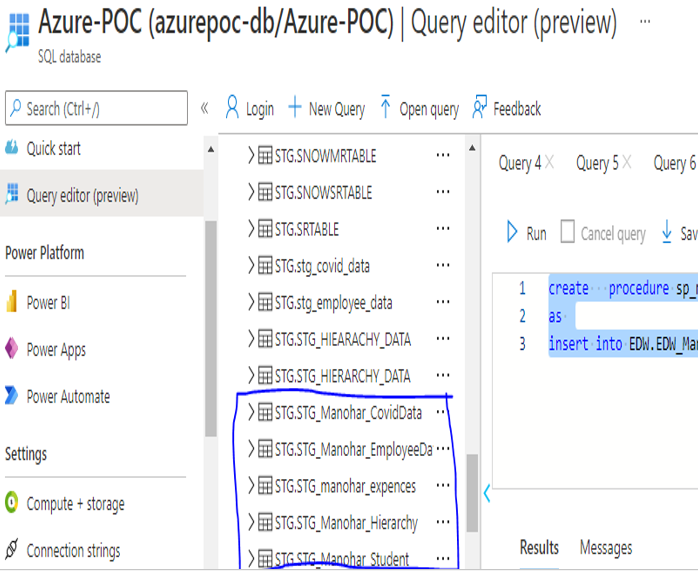Expand STG.SNOWSRTABLE table node

coord(251,192)
